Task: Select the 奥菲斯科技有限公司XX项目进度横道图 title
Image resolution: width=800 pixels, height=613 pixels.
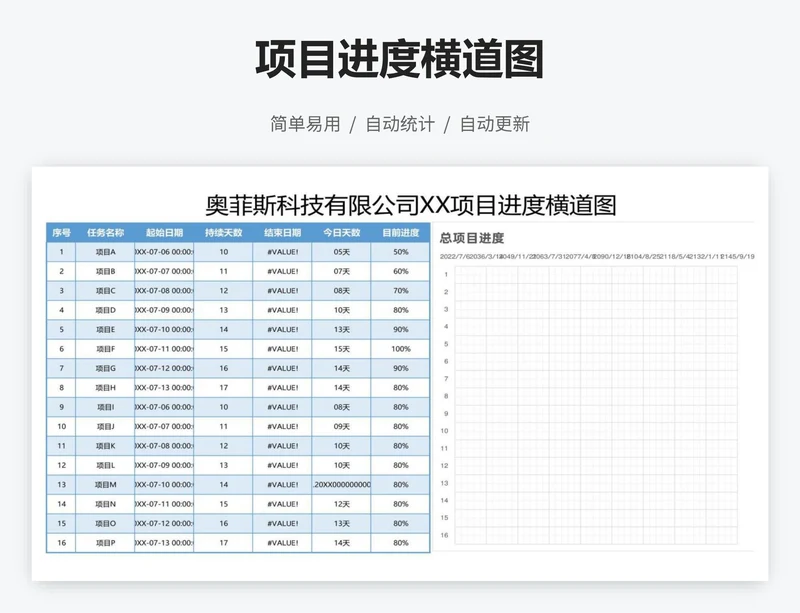Action: pyautogui.click(x=411, y=205)
